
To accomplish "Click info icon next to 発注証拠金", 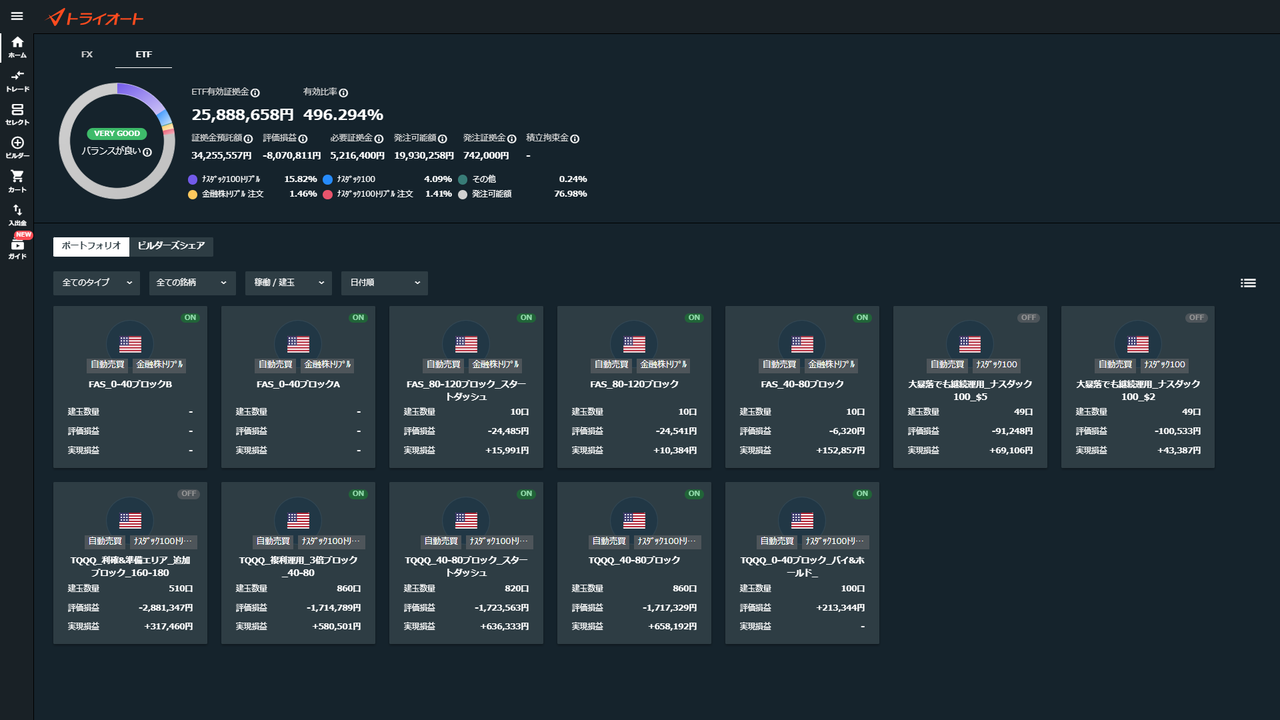I will pyautogui.click(x=512, y=139).
